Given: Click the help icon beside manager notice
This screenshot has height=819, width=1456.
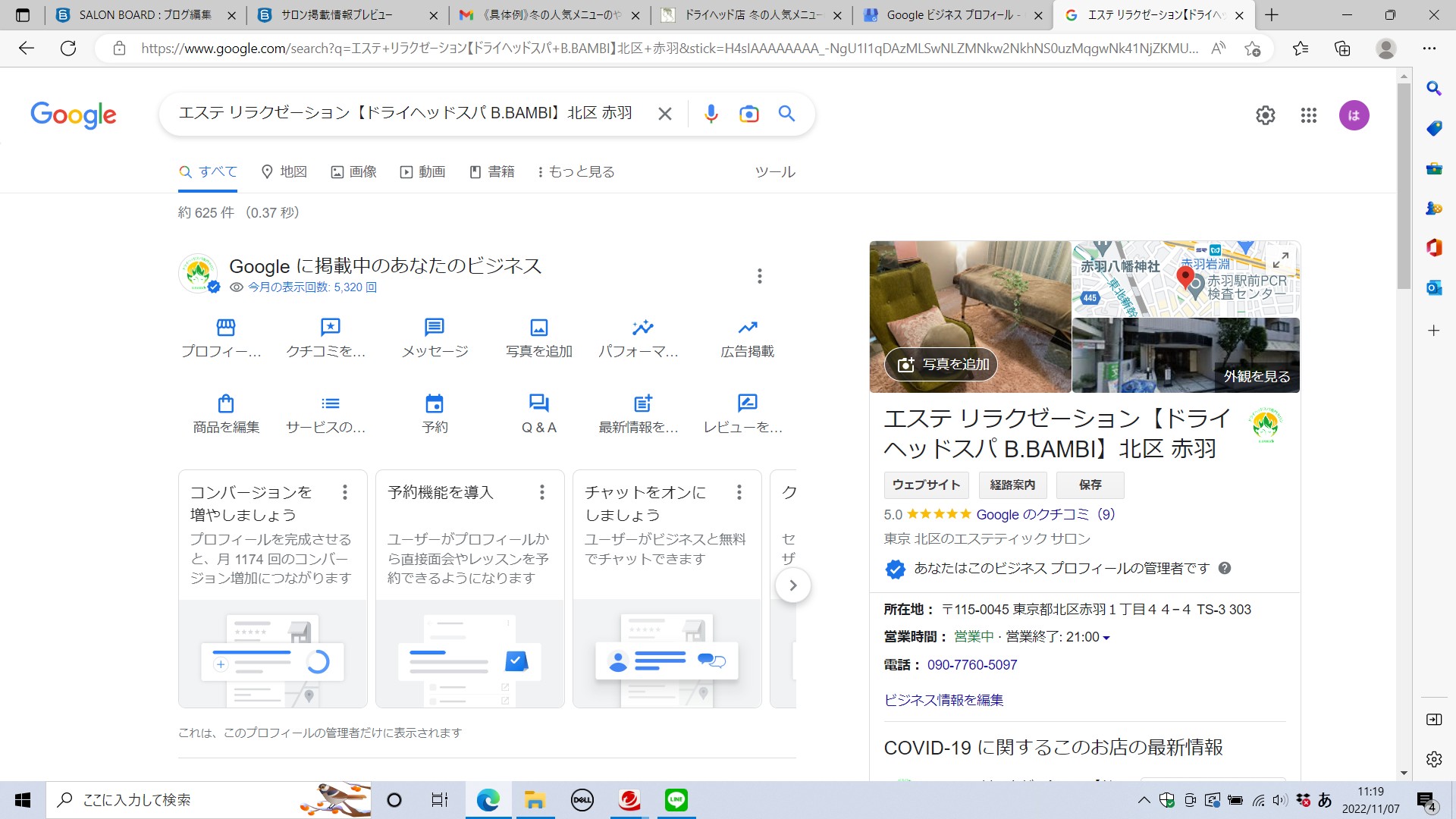Looking at the screenshot, I should pos(1225,568).
